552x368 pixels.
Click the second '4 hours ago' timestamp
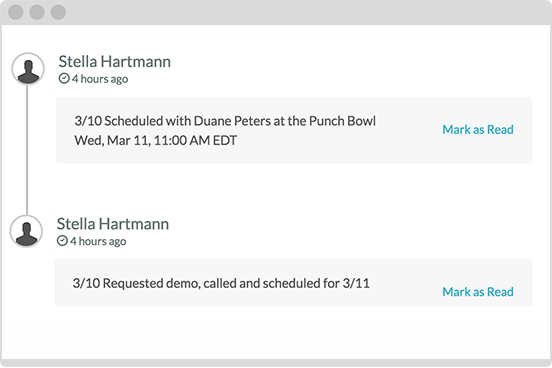[98, 241]
